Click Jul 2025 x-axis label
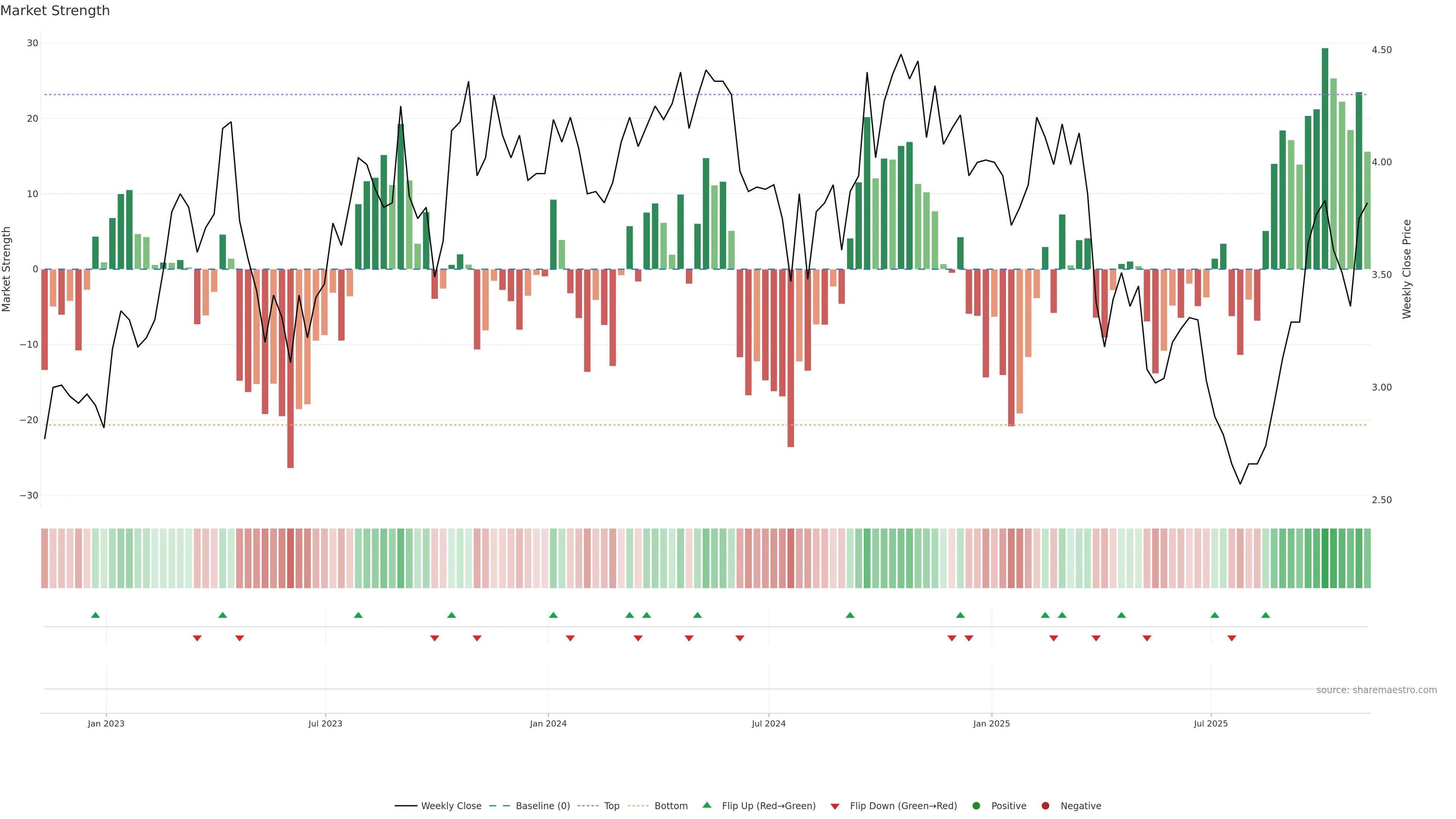Viewport: 1456px width, 819px height. tap(1211, 723)
